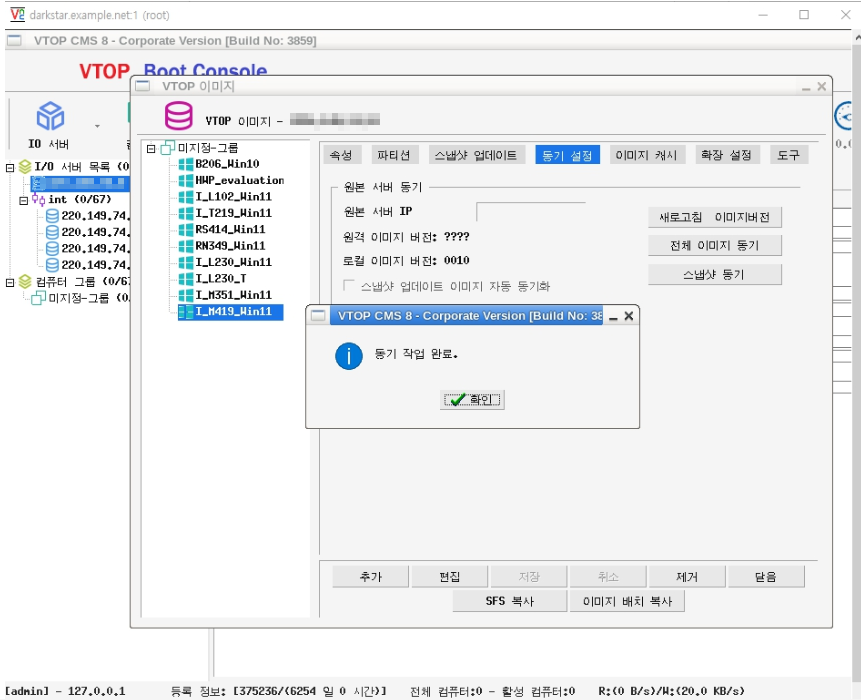The width and height of the screenshot is (861, 700).
Task: Open the 도구 tab
Action: (789, 155)
